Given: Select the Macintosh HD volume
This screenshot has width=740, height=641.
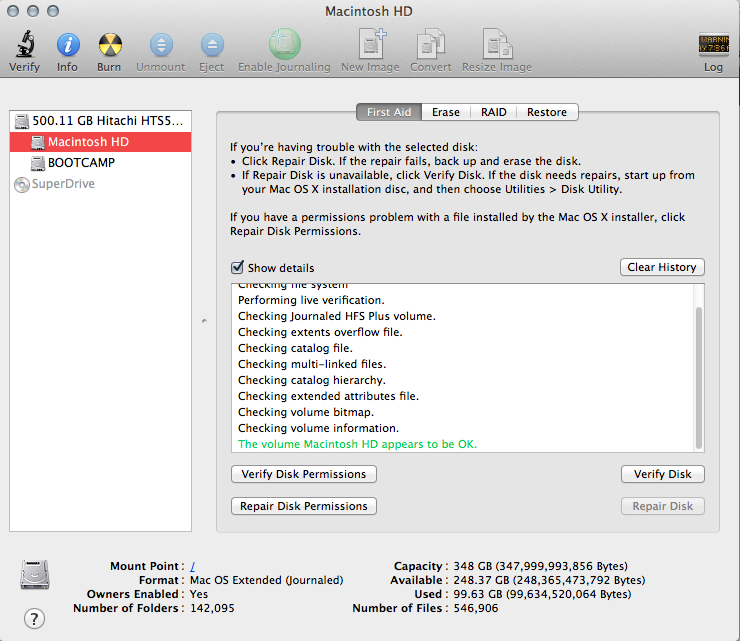Looking at the screenshot, I should coord(100,142).
